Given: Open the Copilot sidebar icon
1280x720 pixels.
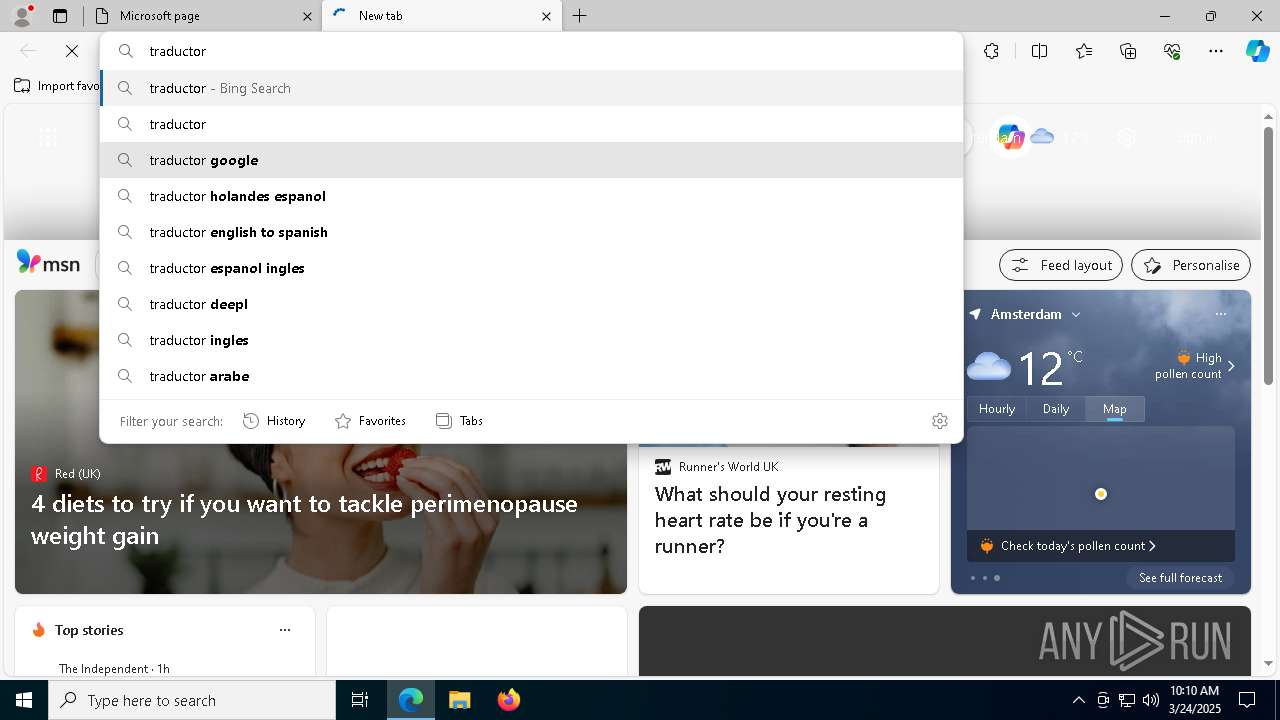Looking at the screenshot, I should [x=1257, y=51].
